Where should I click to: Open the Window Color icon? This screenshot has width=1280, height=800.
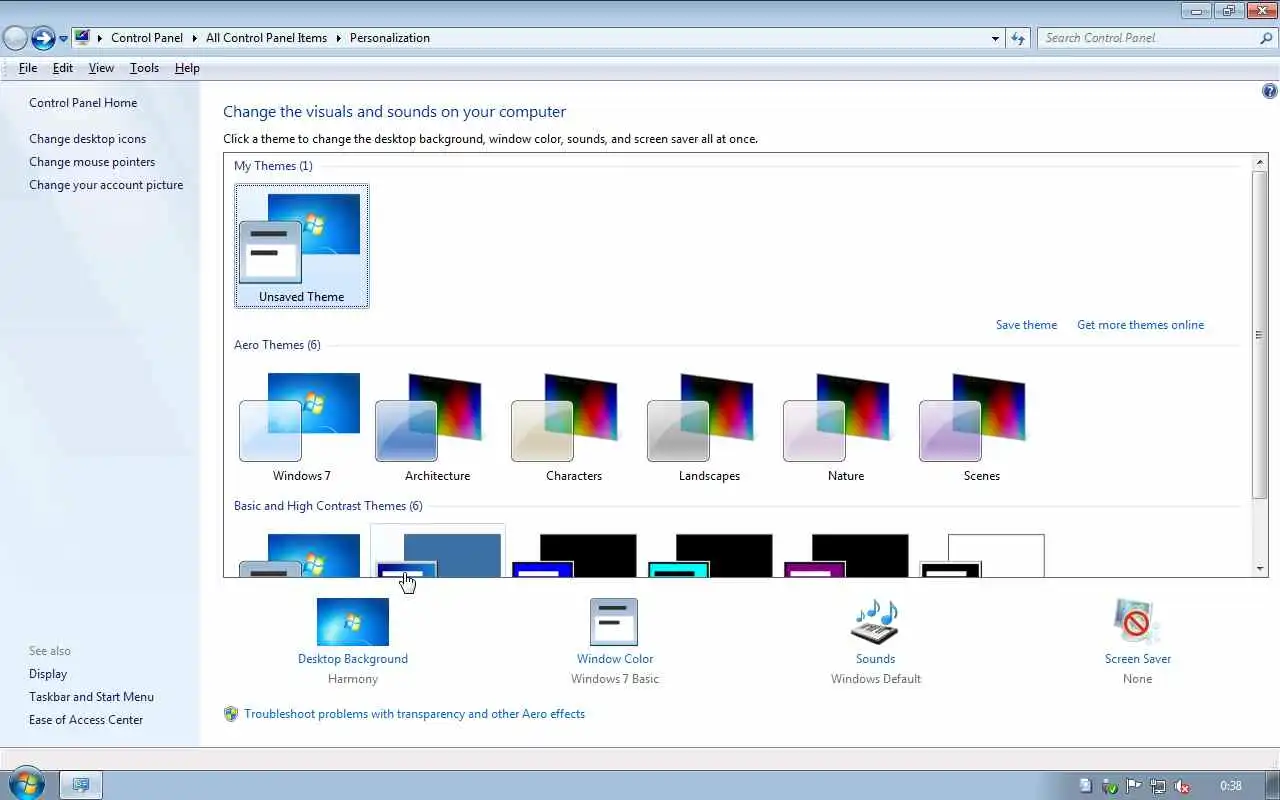(x=614, y=622)
